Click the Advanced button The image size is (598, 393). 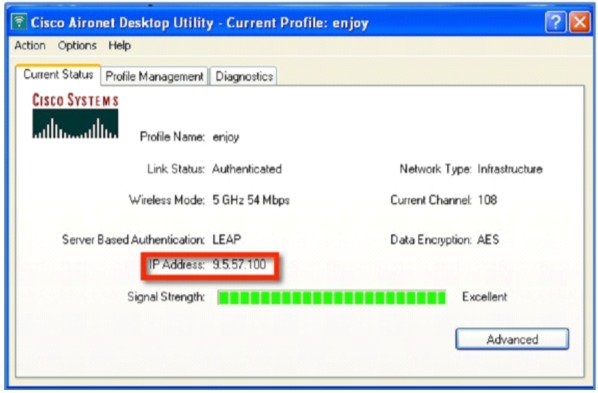[x=512, y=339]
